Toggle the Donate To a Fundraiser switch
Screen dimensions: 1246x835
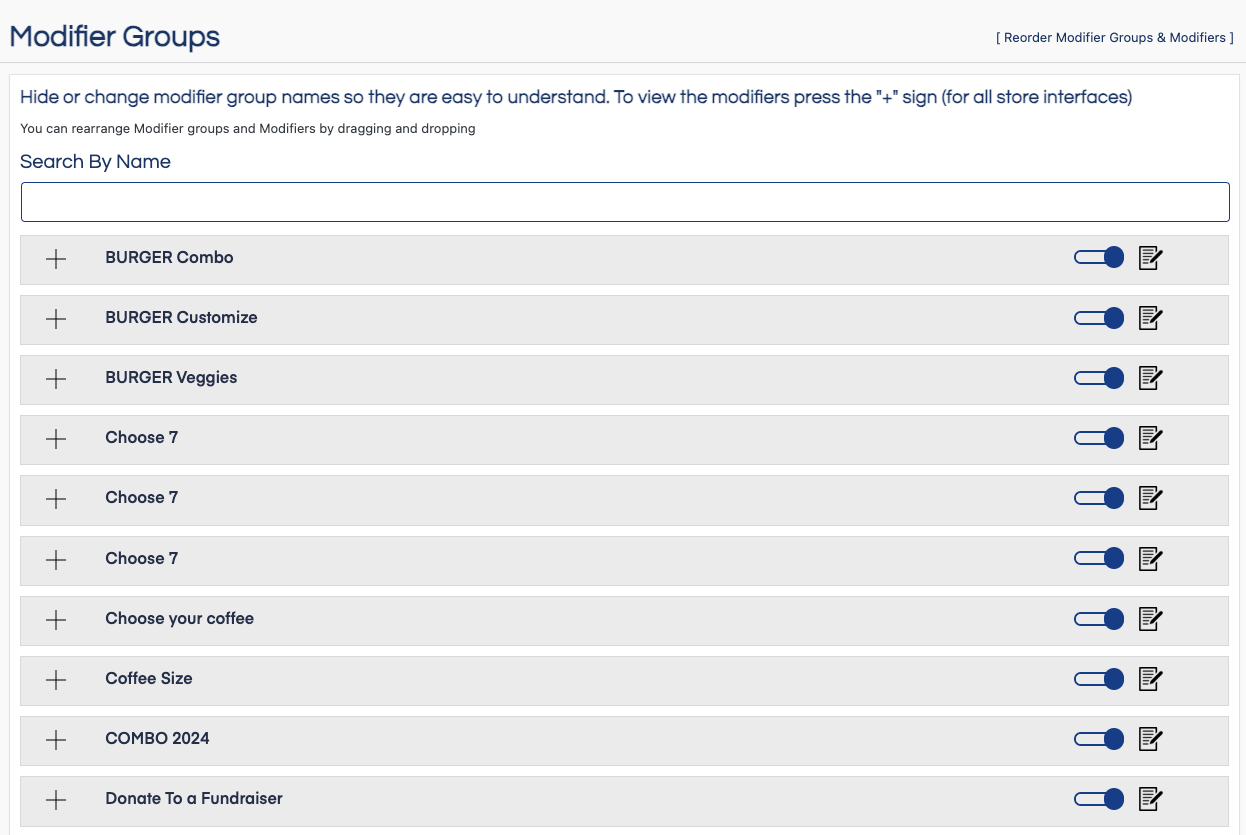pyautogui.click(x=1098, y=799)
